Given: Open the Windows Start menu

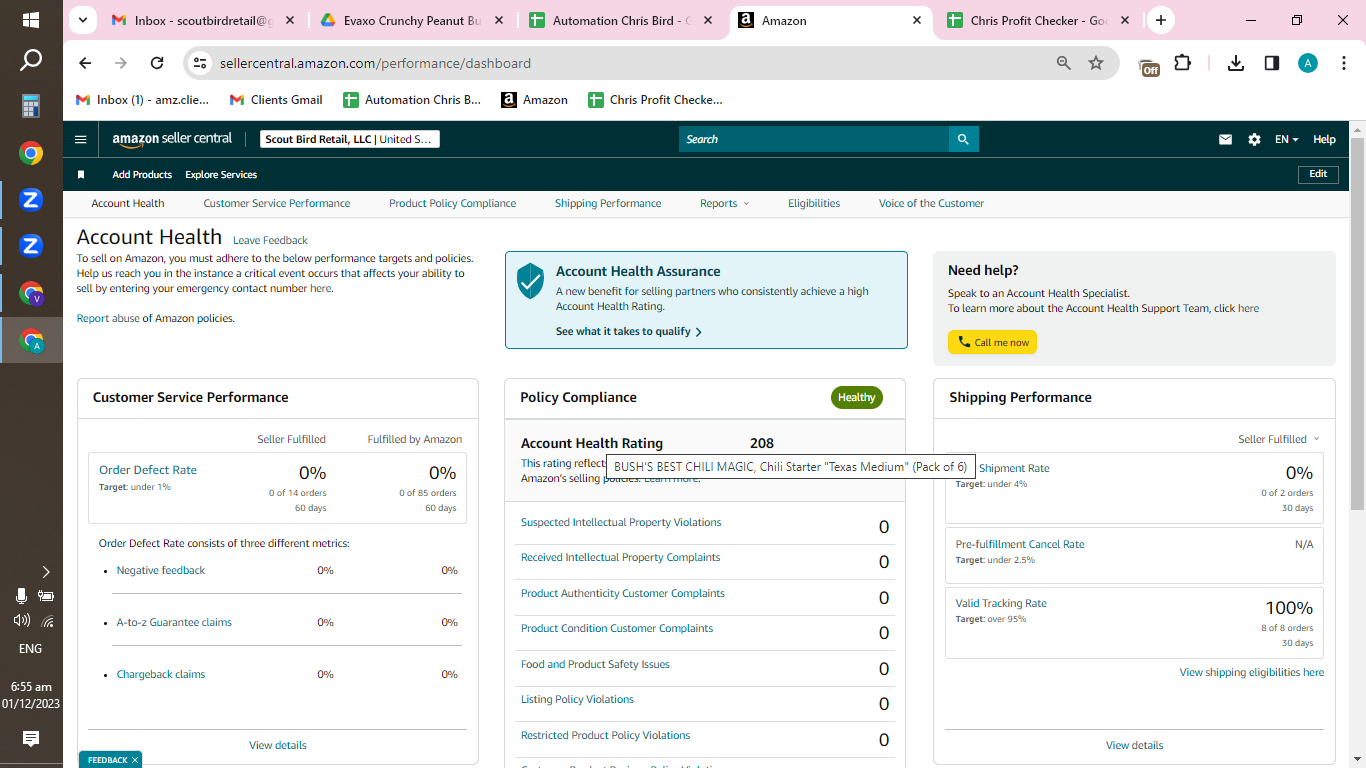Looking at the screenshot, I should tap(31, 20).
